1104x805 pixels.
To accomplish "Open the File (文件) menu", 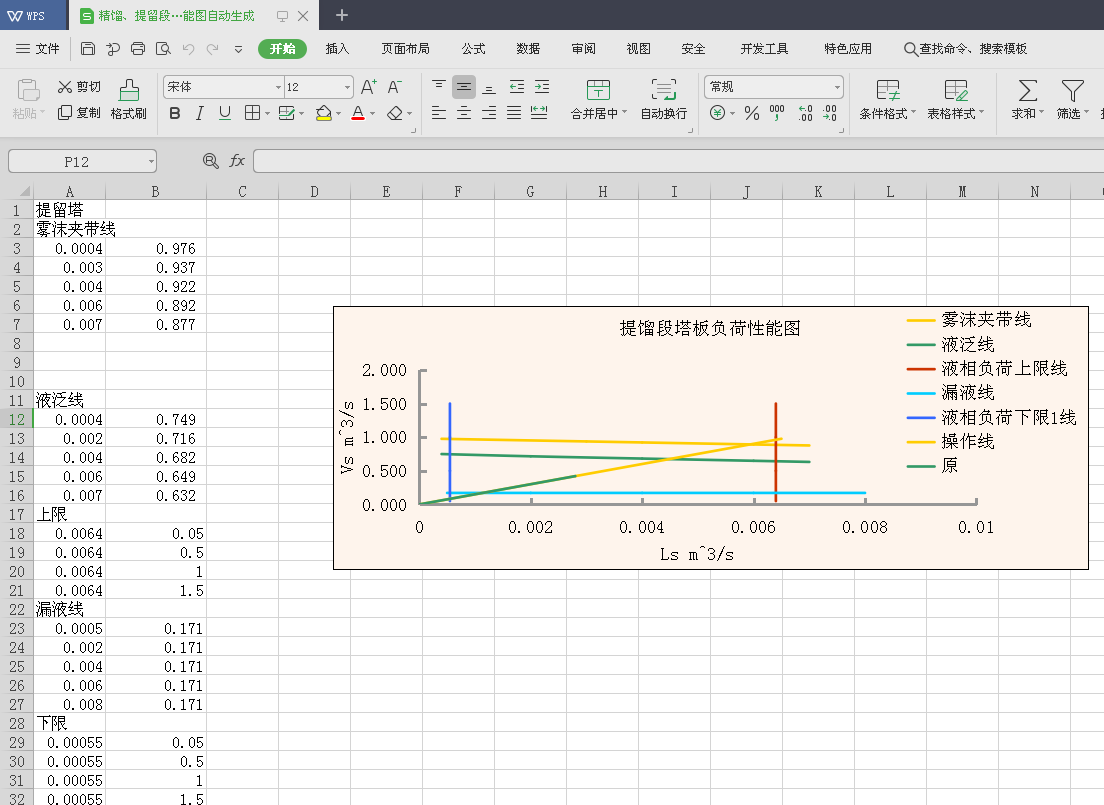I will click(x=38, y=49).
